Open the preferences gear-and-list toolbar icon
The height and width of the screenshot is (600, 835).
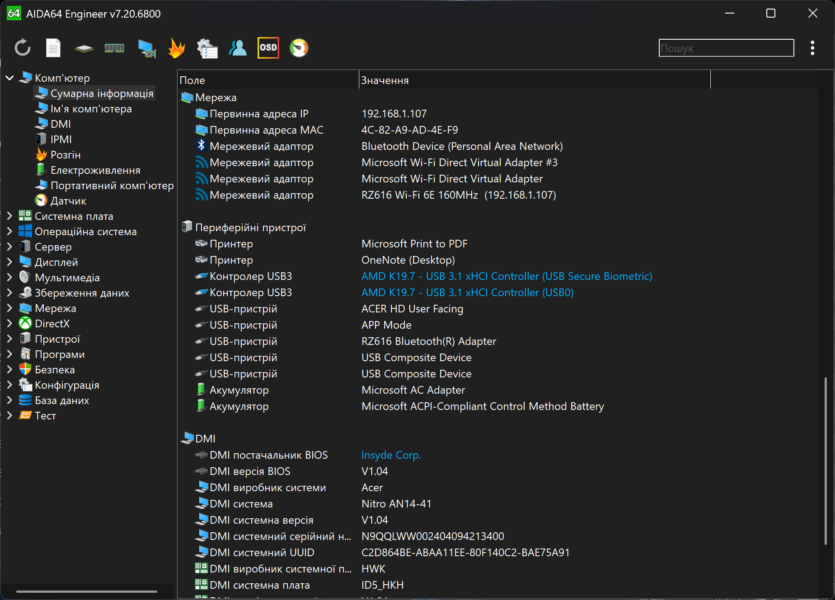point(207,48)
